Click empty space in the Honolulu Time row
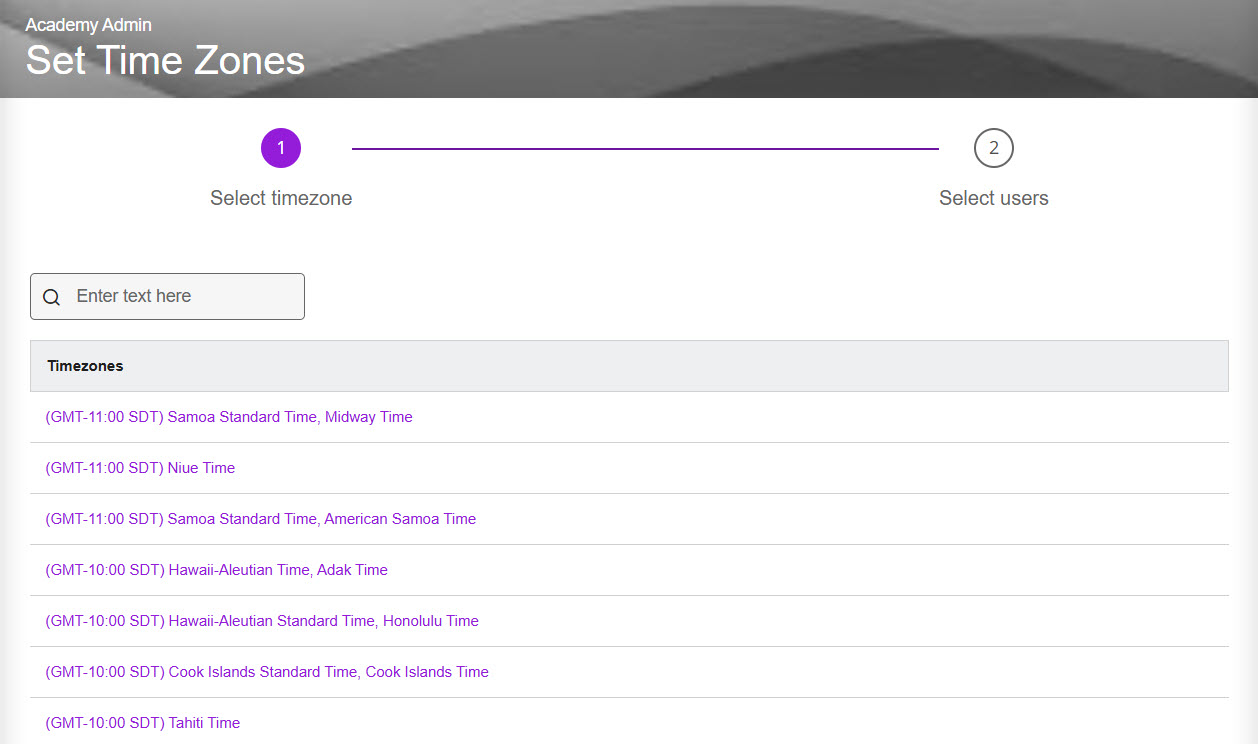This screenshot has height=744, width=1258. click(850, 621)
